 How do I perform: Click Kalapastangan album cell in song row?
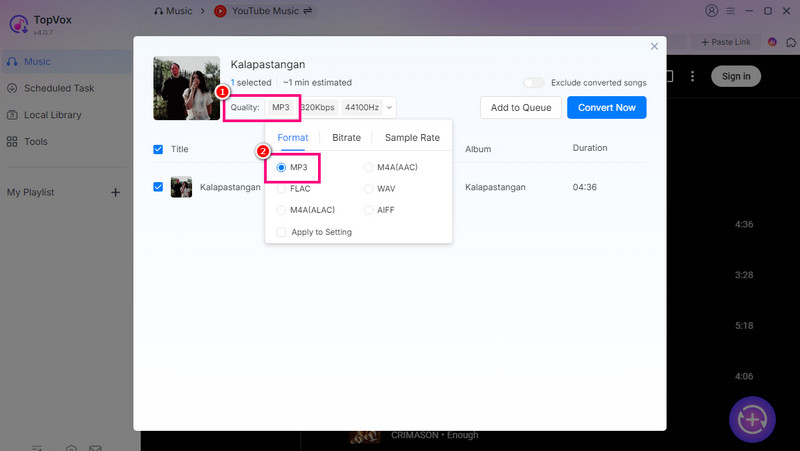[x=495, y=187]
